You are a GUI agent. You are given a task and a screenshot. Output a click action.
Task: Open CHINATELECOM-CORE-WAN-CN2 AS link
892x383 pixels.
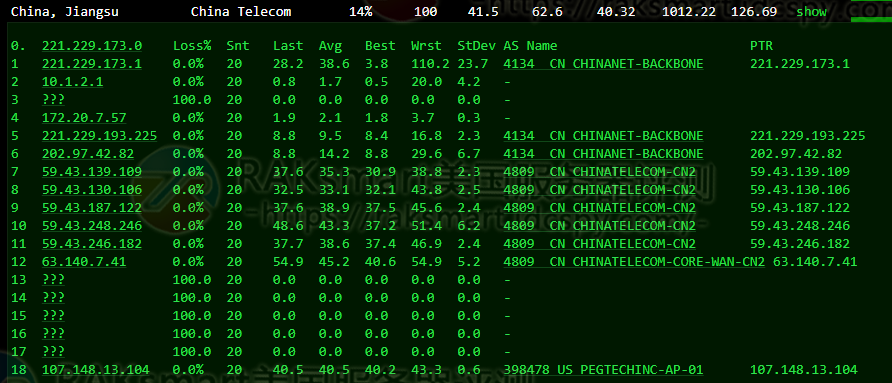634,262
